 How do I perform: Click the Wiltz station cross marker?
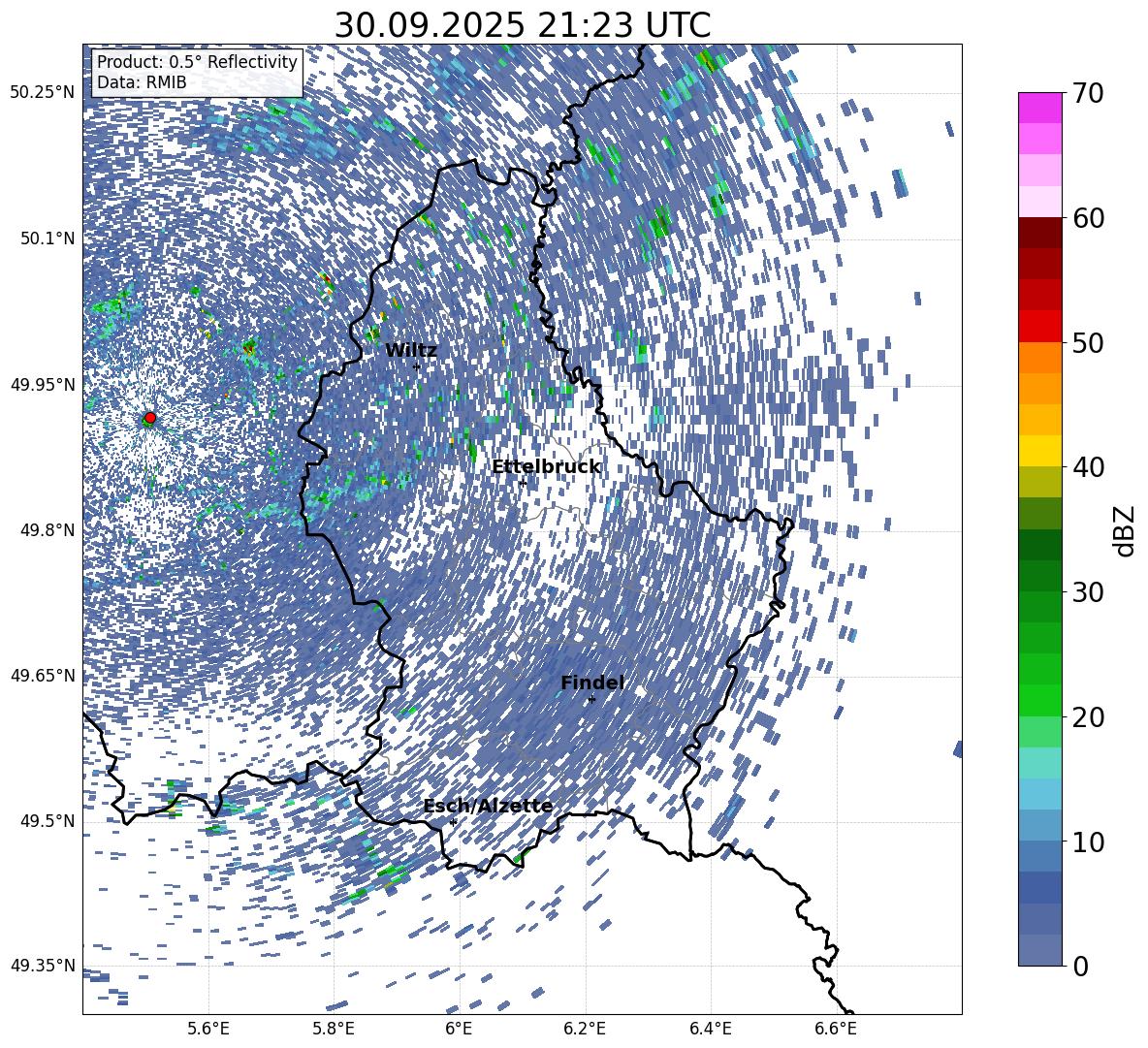coord(417,366)
